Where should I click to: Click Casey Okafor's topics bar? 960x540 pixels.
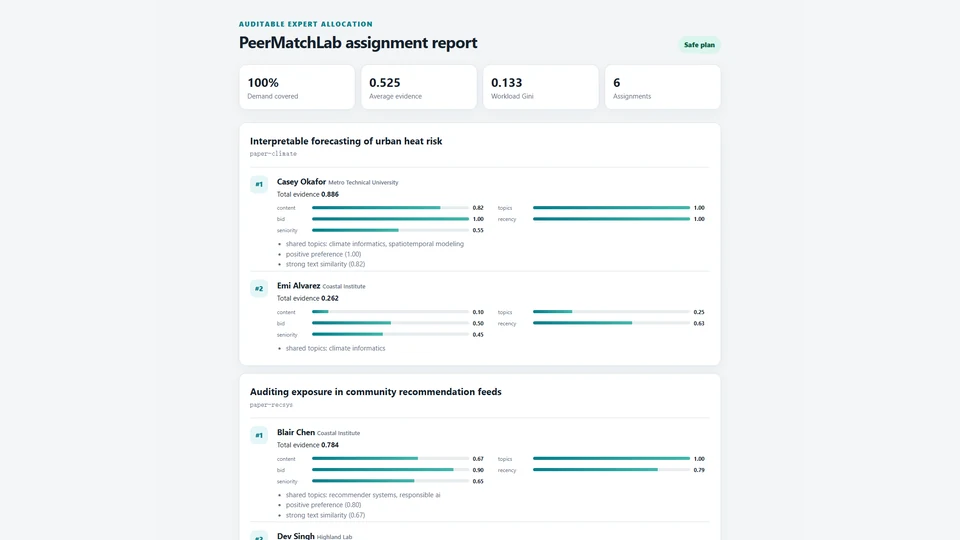tap(612, 208)
